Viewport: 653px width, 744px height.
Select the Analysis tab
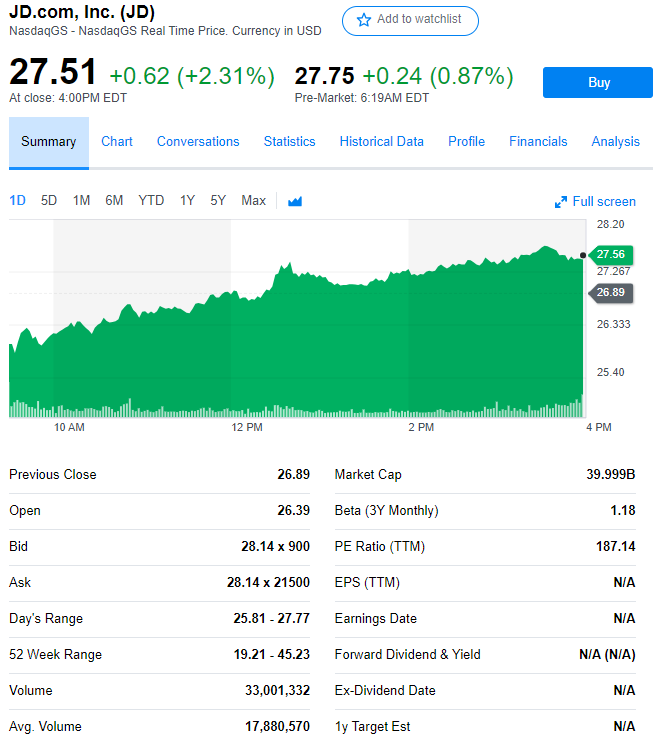(x=615, y=142)
